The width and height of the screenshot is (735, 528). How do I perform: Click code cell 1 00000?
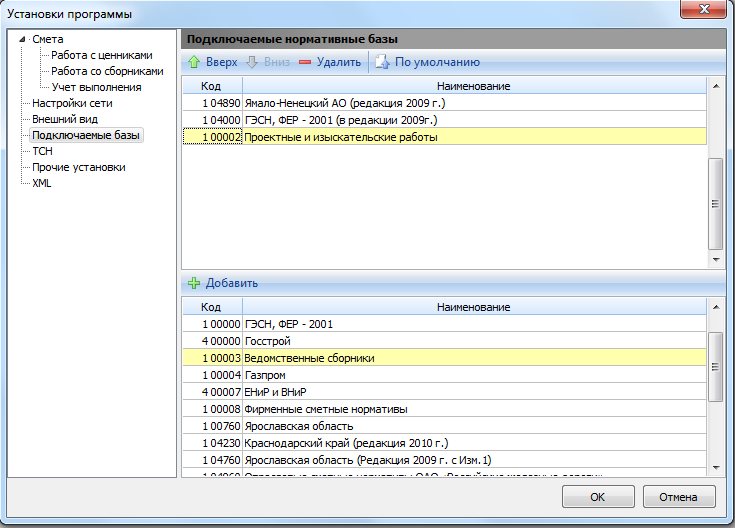[x=212, y=324]
